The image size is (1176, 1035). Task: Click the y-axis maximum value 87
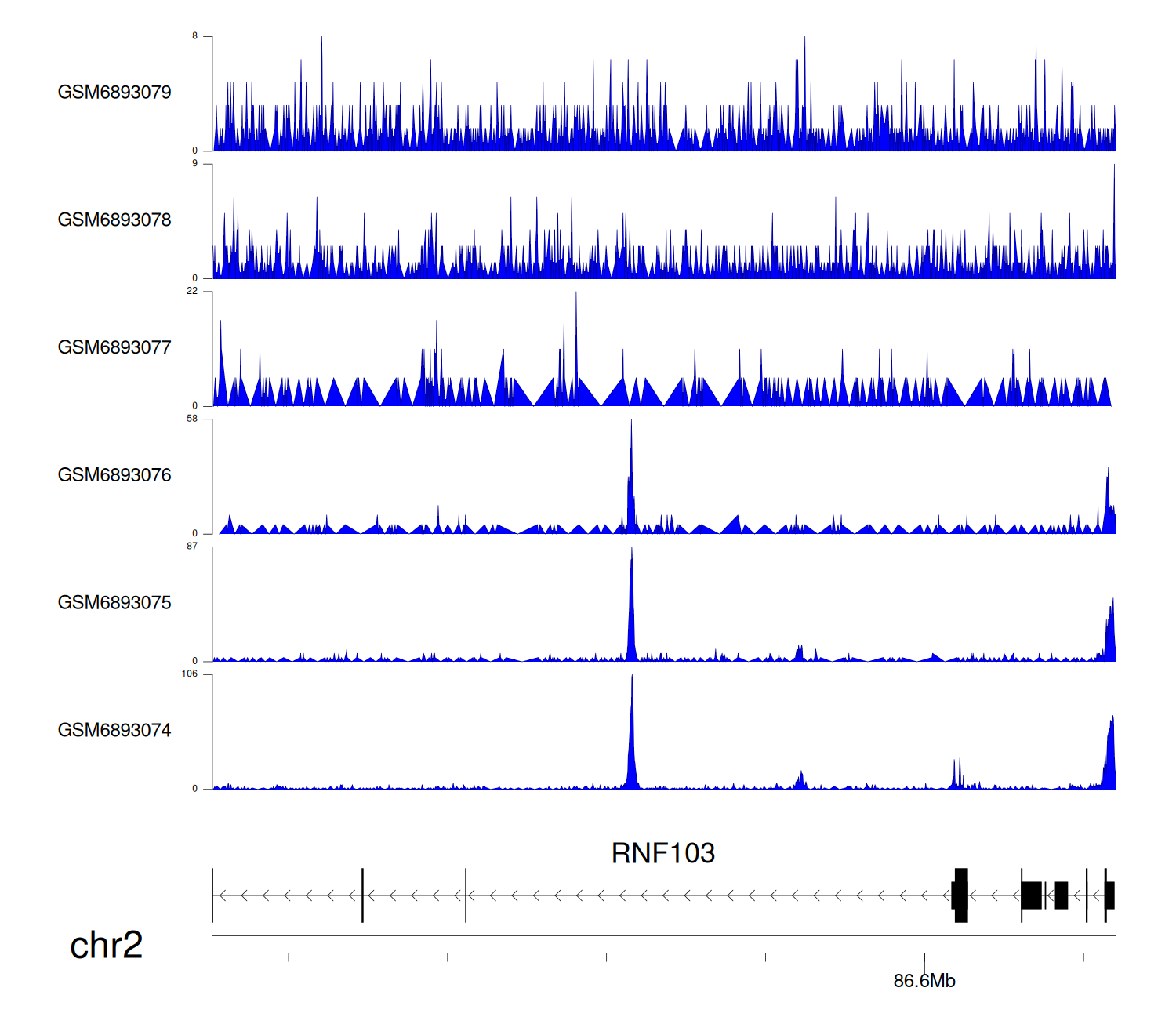tap(192, 547)
